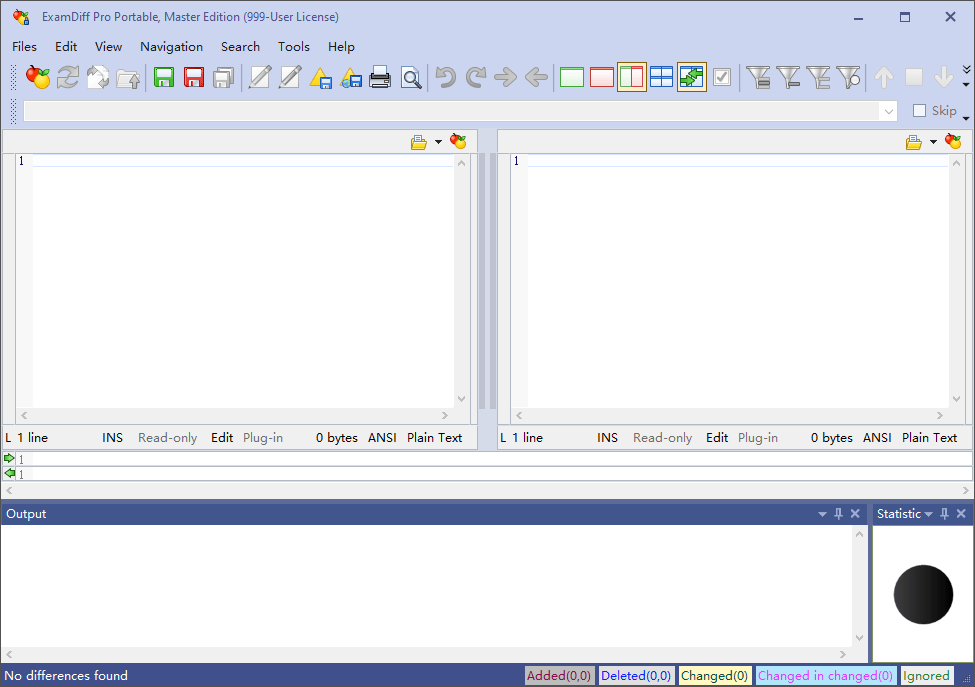Click the green Save first file icon
The width and height of the screenshot is (975, 687).
(x=163, y=77)
